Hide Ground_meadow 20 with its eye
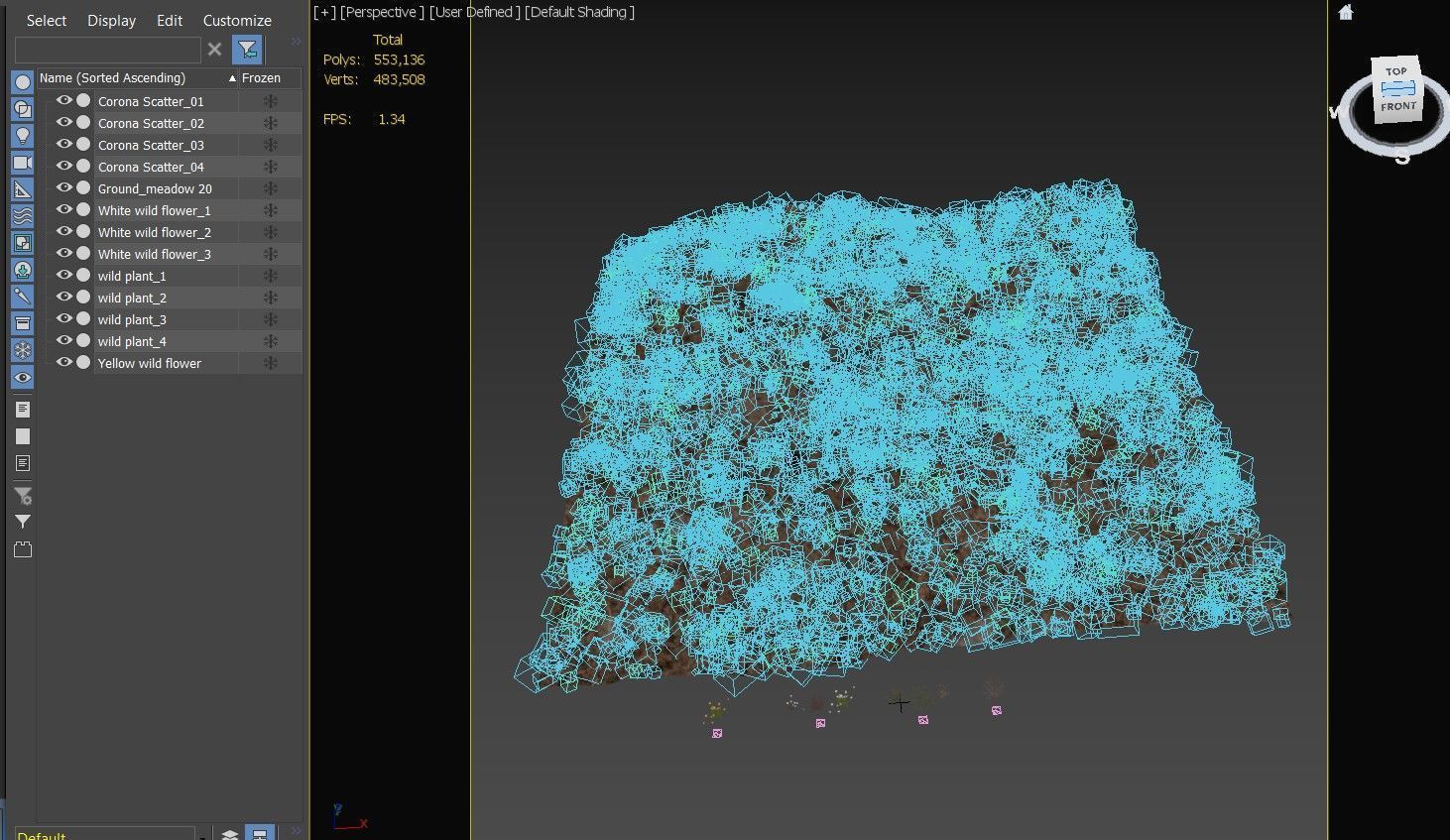1450x840 pixels. 64,187
